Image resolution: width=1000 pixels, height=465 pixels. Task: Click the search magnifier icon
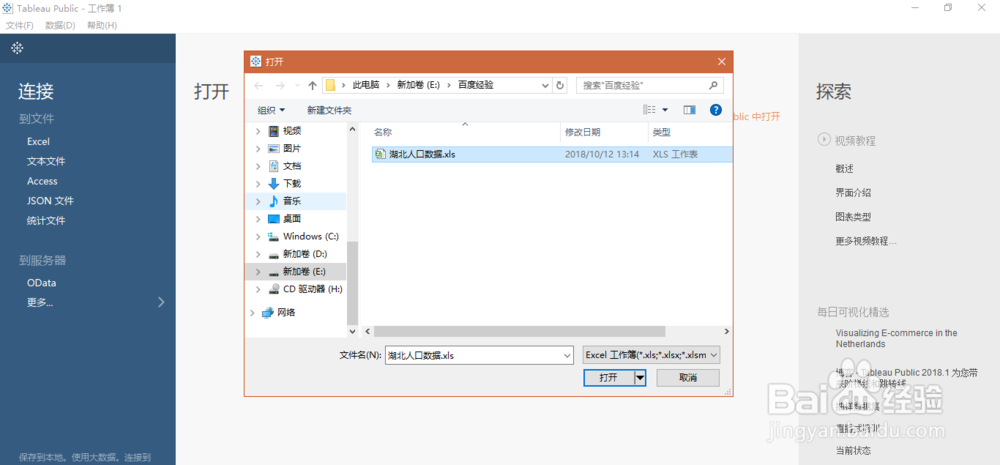pyautogui.click(x=713, y=84)
